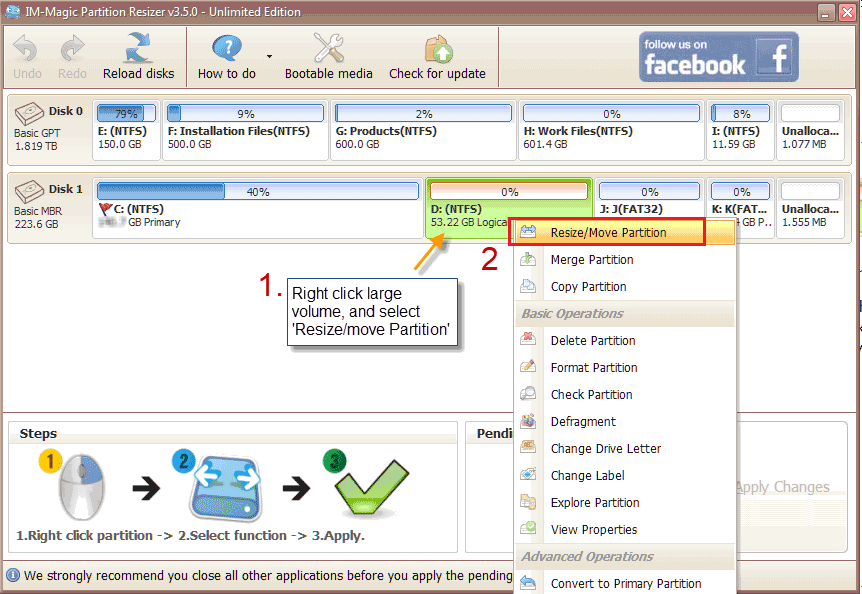Screen dimensions: 862x594
Task: Choose Resize/Move Partition from context menu
Action: coord(625,232)
